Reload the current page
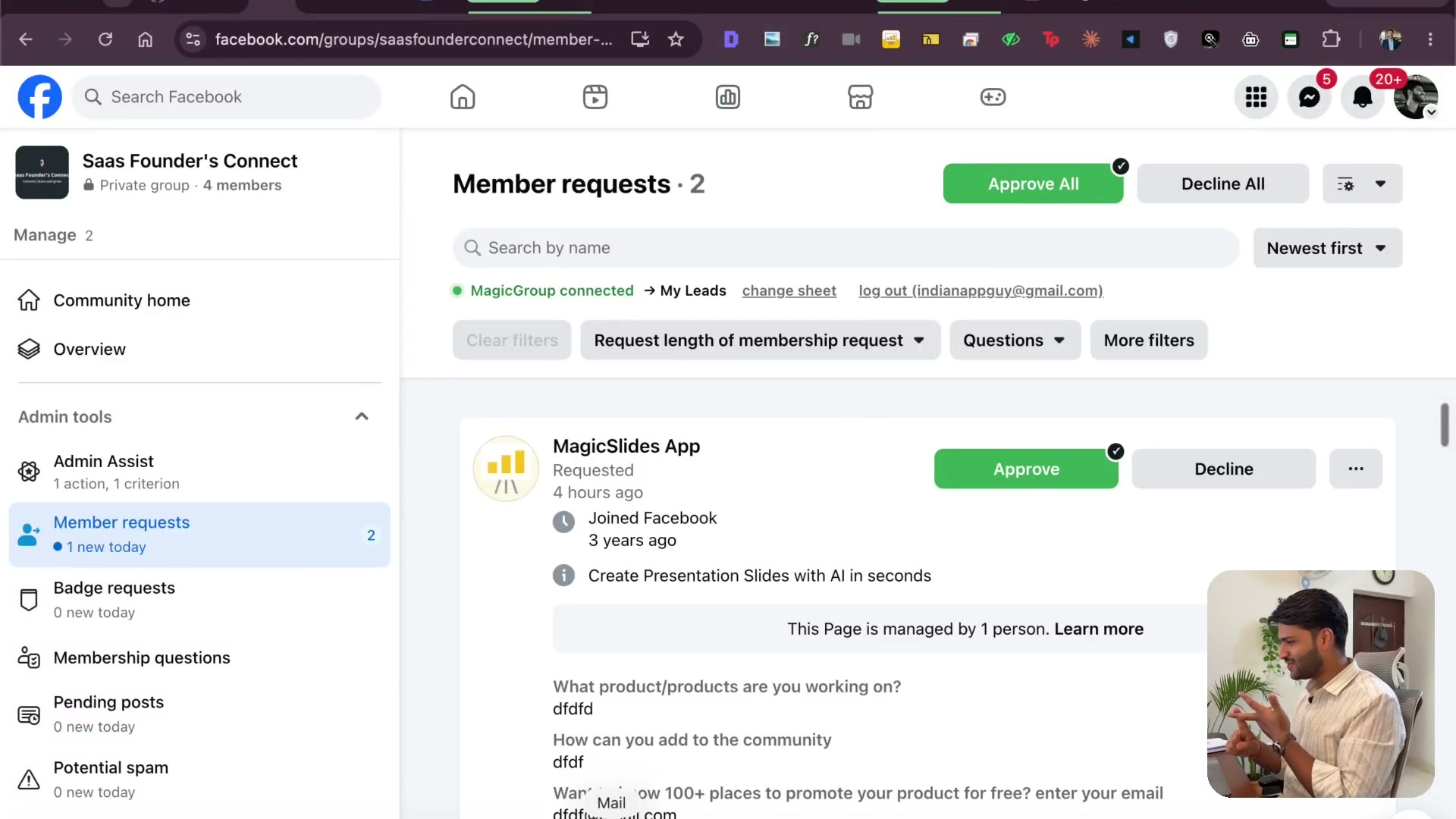This screenshot has height=819, width=1456. 105,39
